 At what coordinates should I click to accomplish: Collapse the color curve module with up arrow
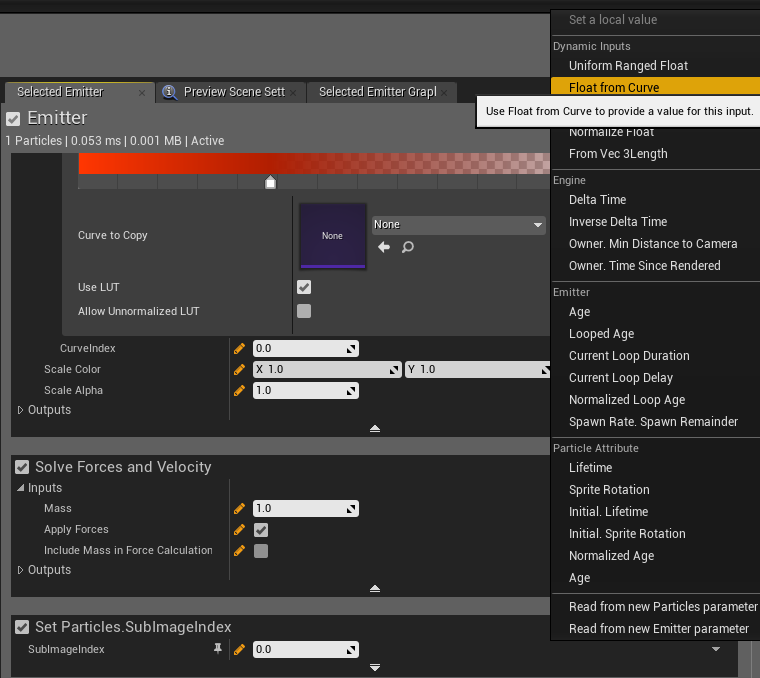(375, 428)
